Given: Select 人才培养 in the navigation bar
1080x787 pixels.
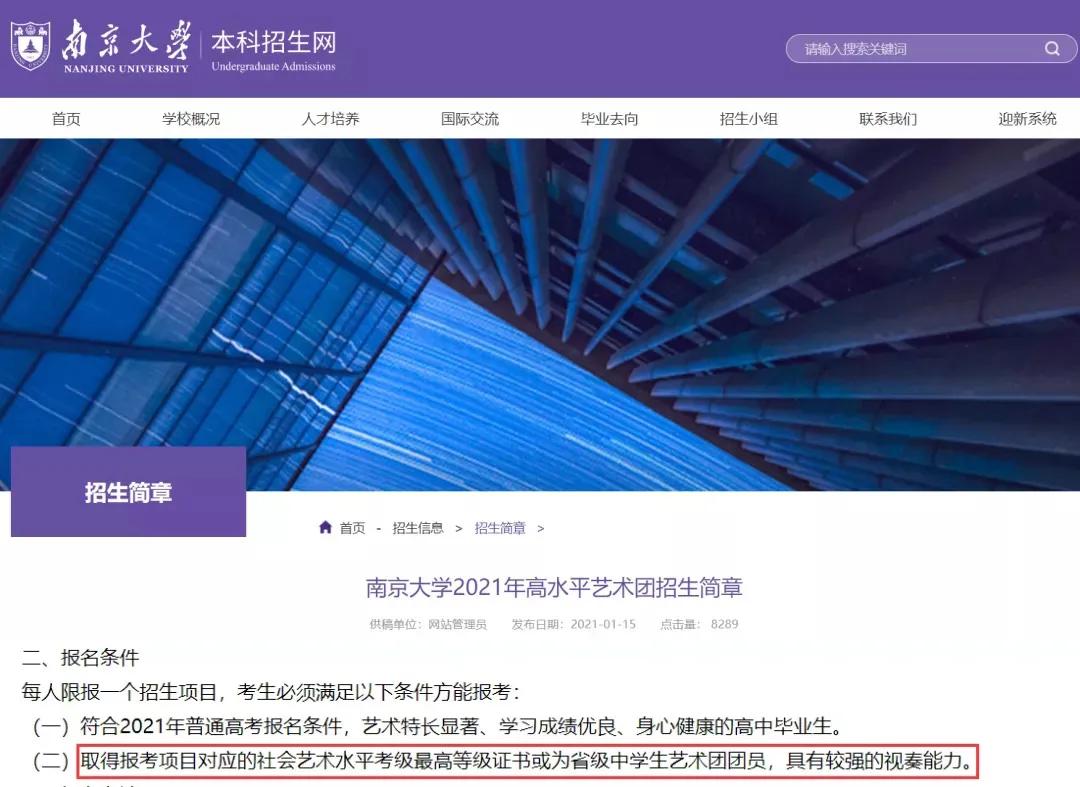Looking at the screenshot, I should tap(330, 118).
